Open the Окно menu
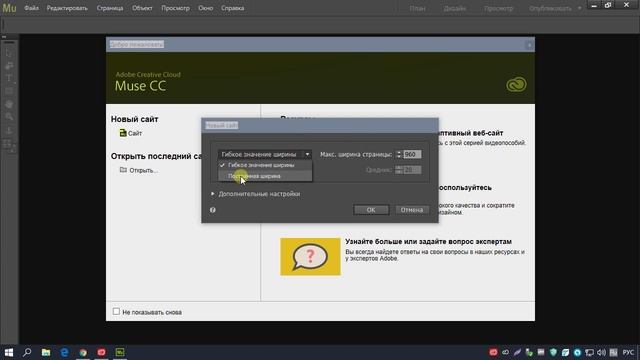 (x=205, y=8)
